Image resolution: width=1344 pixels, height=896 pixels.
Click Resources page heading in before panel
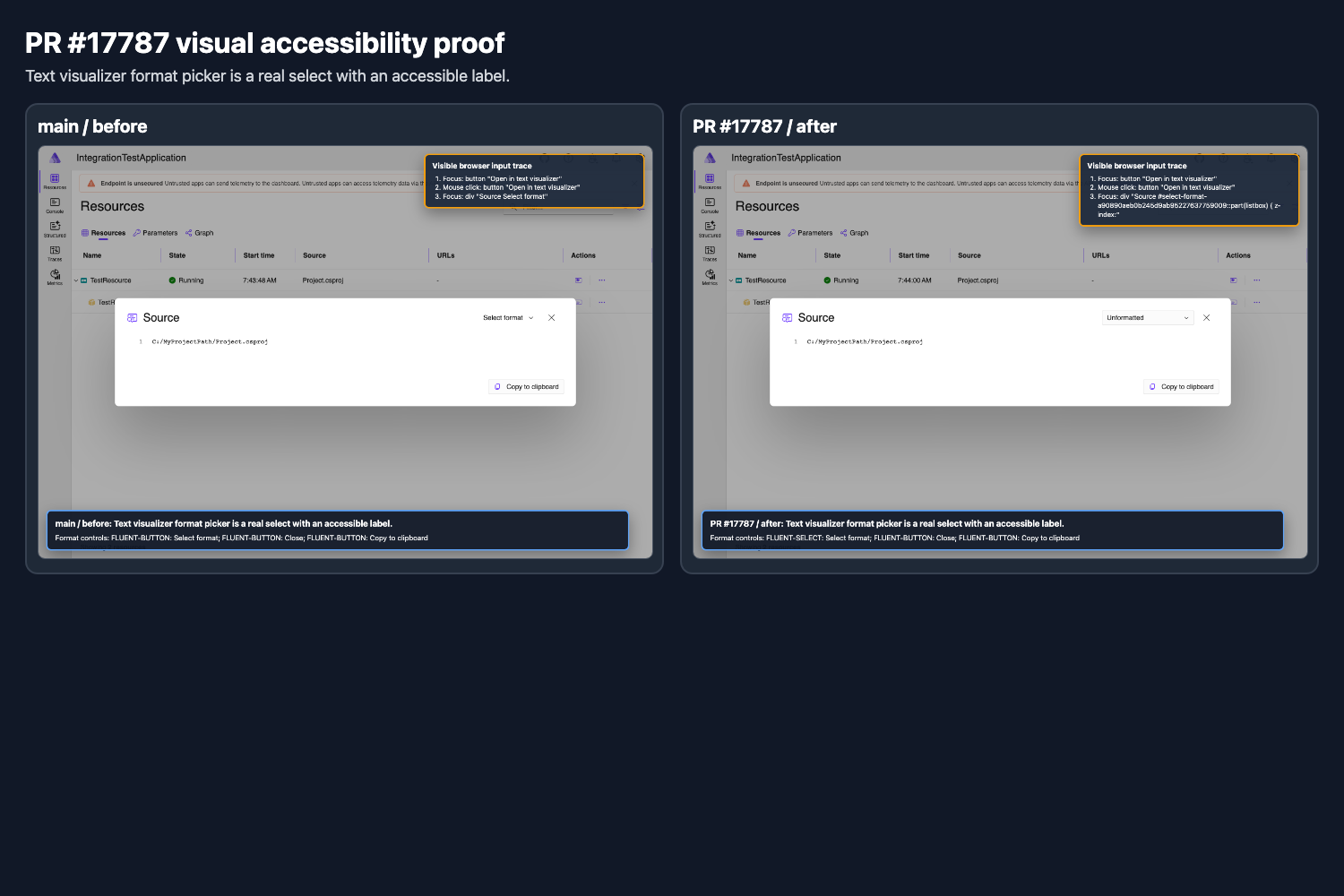click(x=112, y=206)
